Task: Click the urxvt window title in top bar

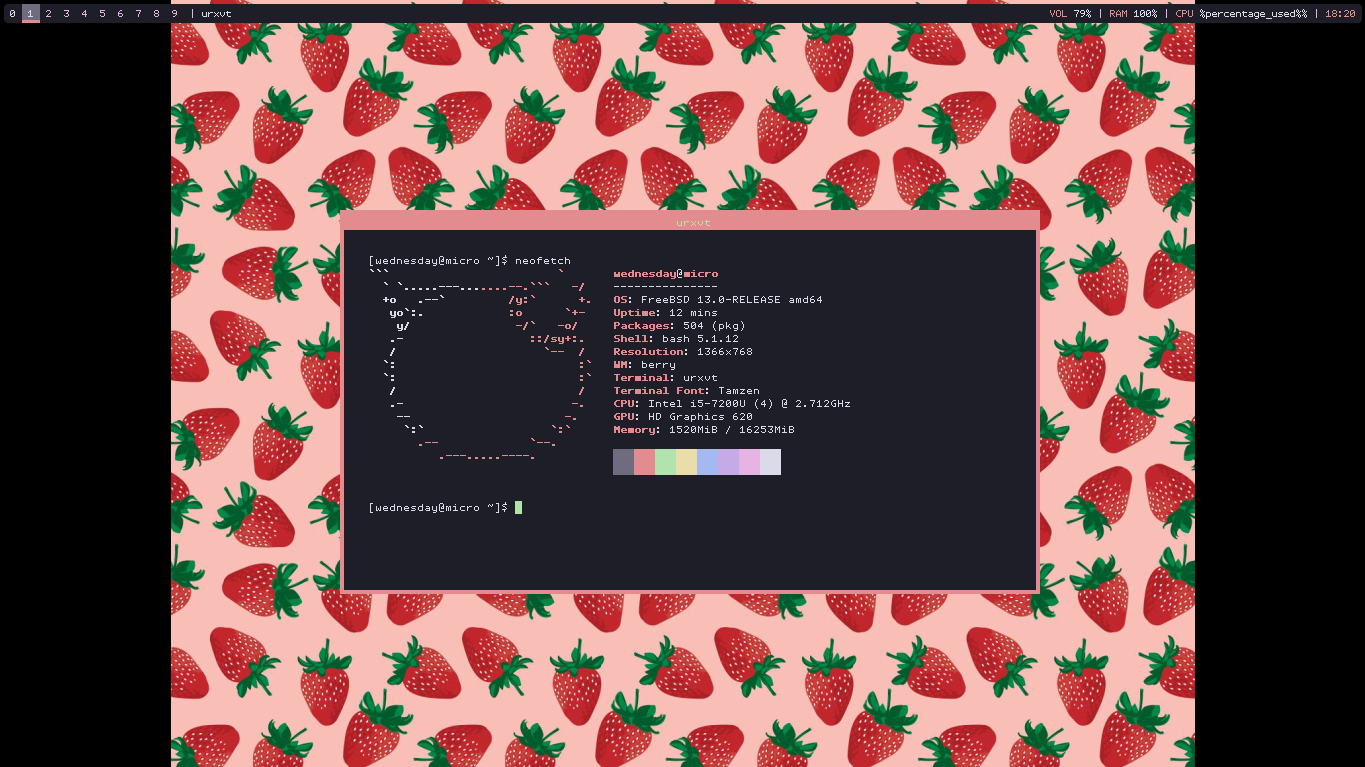Action: tap(216, 14)
